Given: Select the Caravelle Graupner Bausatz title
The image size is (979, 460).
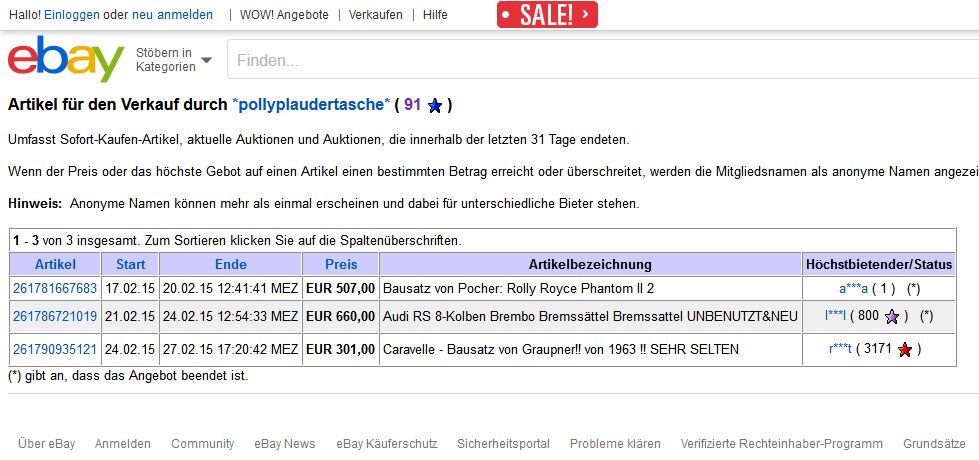Looking at the screenshot, I should pyautogui.click(x=561, y=350).
